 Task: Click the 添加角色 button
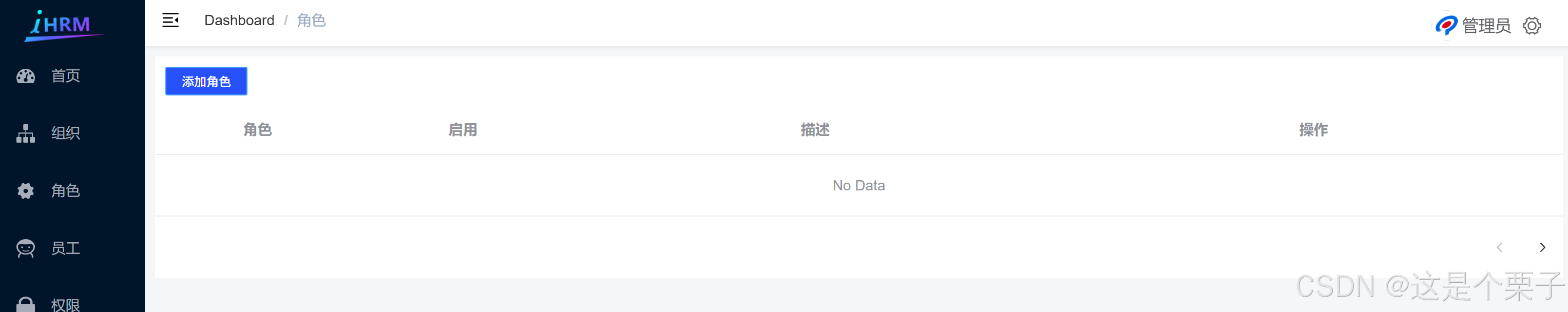pyautogui.click(x=206, y=81)
